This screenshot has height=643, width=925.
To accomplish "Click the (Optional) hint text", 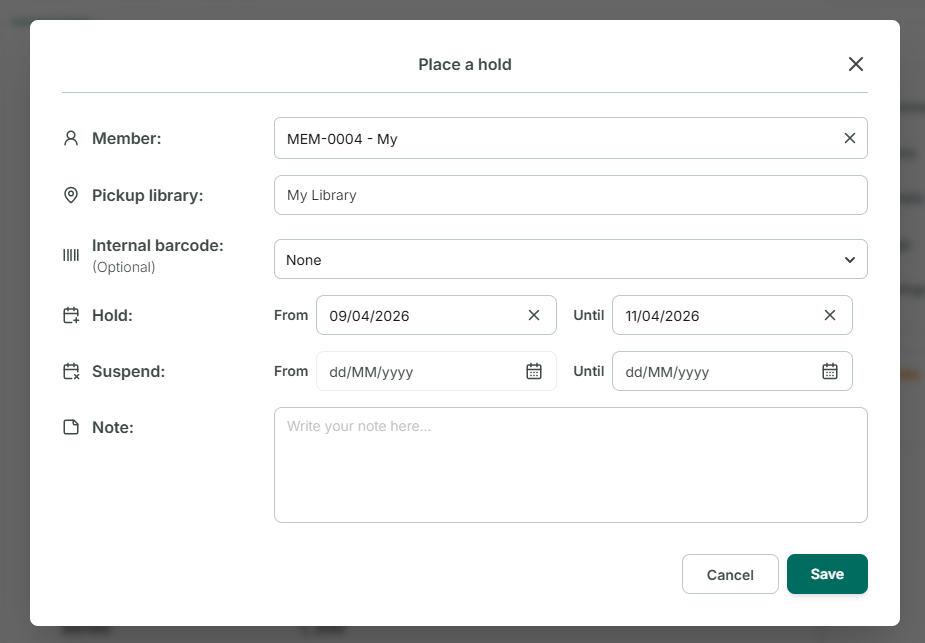I will (x=124, y=267).
